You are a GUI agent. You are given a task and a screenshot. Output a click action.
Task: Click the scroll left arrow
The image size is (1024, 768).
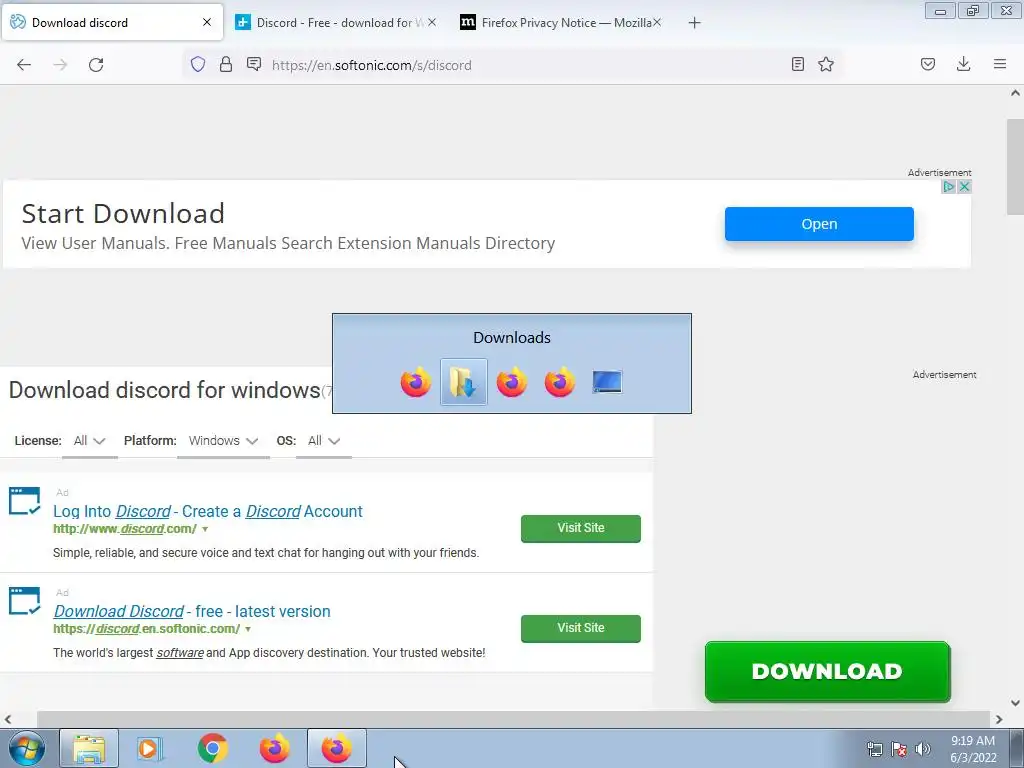coord(7,719)
